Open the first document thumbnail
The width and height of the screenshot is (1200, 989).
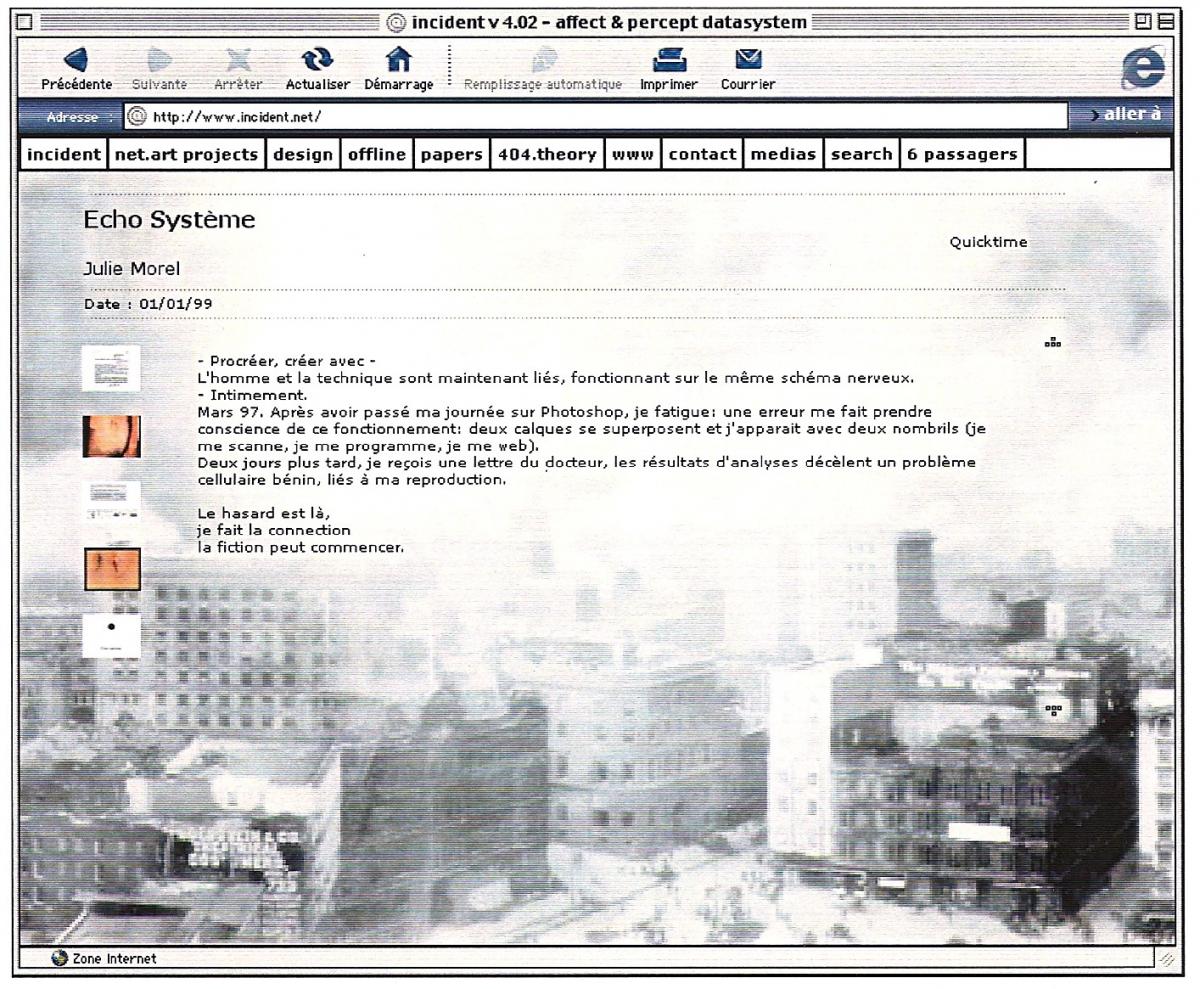pyautogui.click(x=111, y=368)
